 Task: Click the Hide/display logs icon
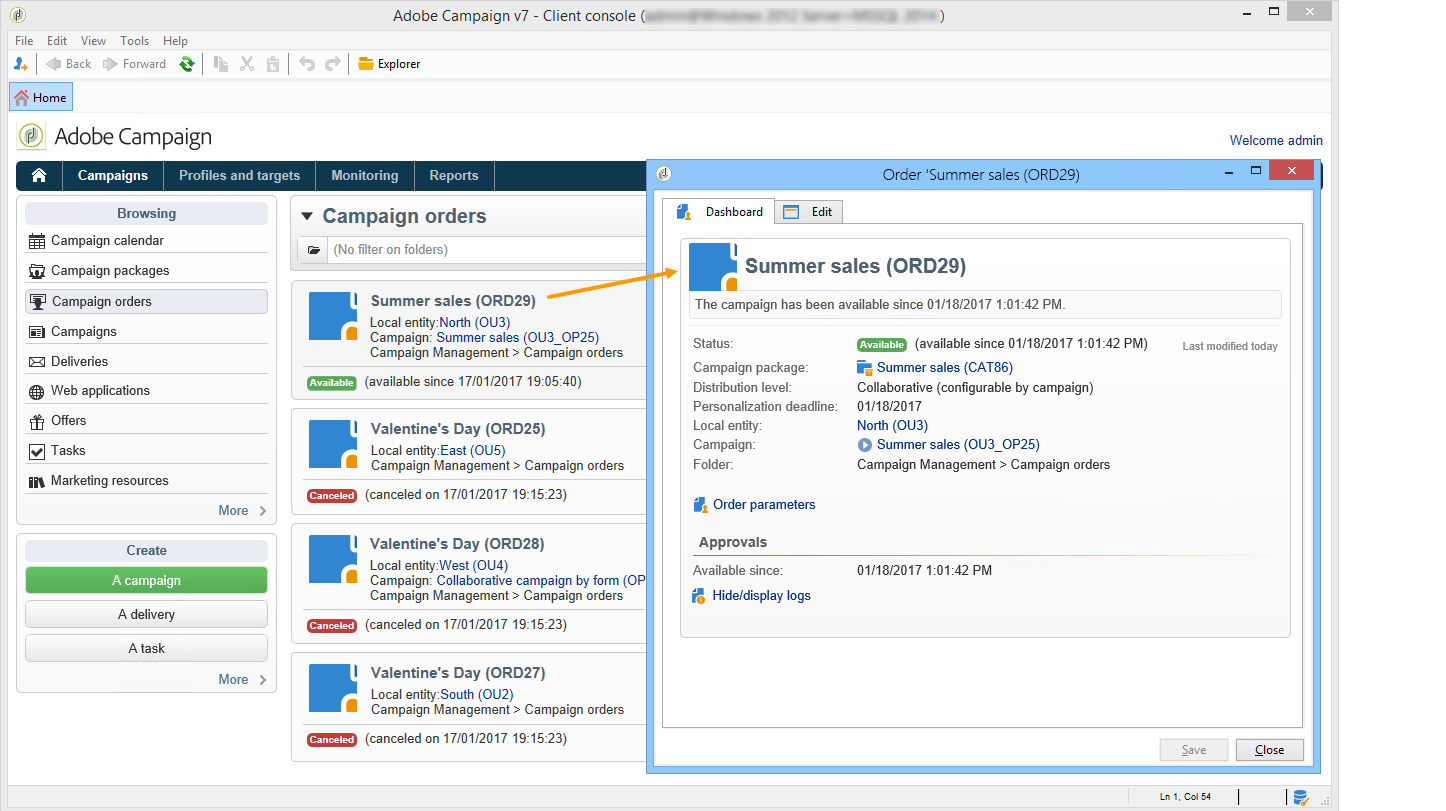(x=700, y=596)
